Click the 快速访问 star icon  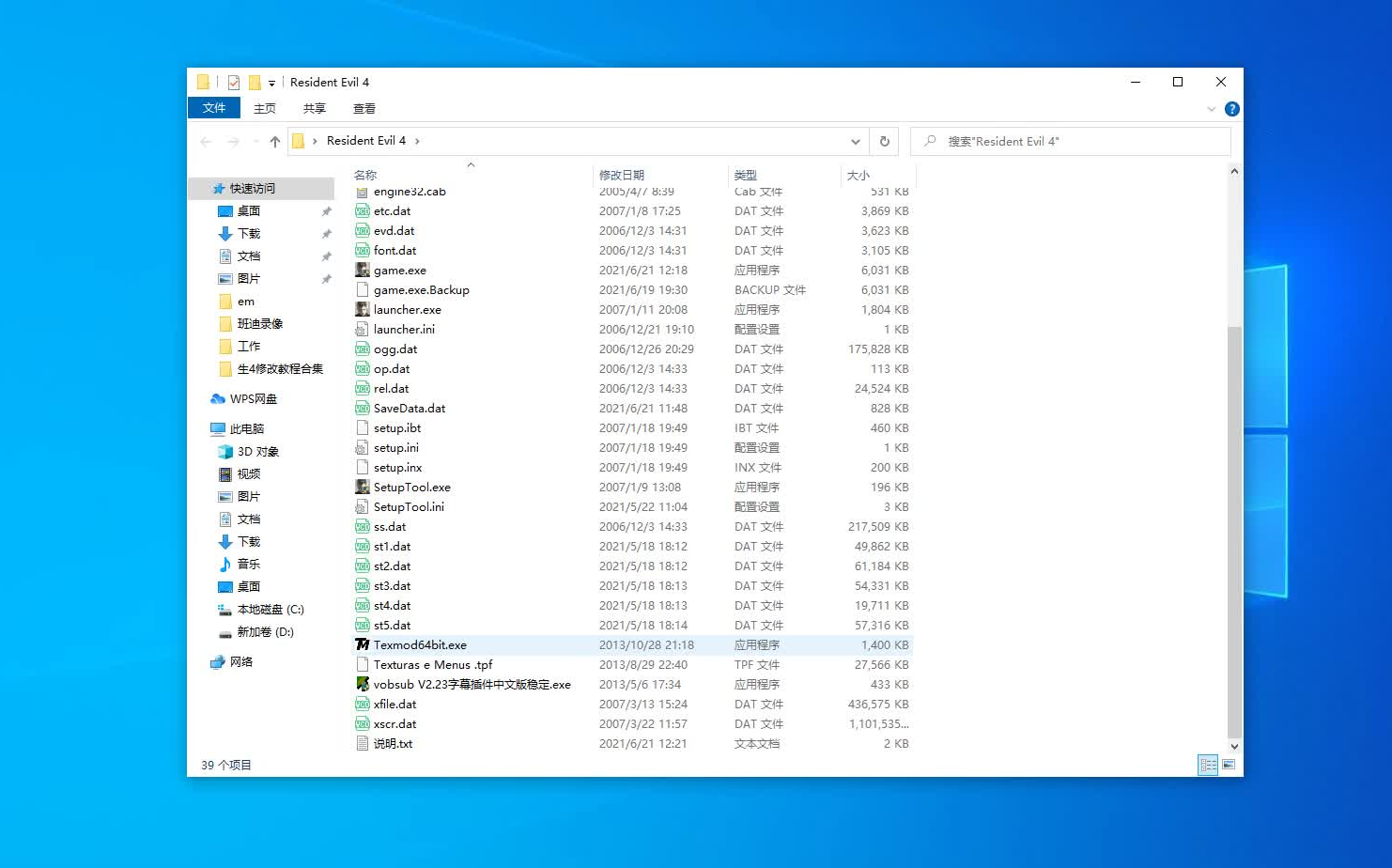(x=218, y=188)
